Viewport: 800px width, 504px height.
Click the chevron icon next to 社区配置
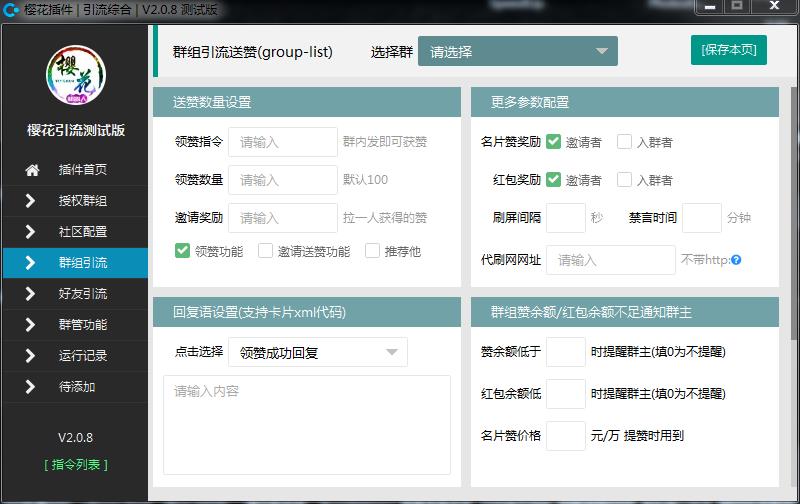coord(30,232)
